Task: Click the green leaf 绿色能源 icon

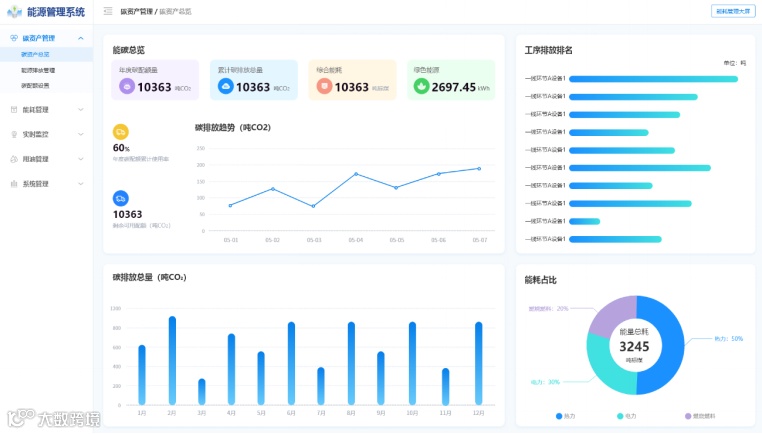Action: point(421,87)
